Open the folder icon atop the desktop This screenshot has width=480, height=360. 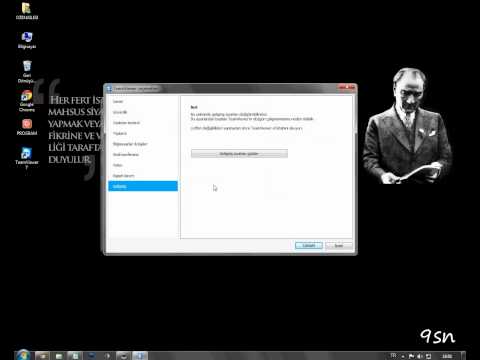click(27, 11)
